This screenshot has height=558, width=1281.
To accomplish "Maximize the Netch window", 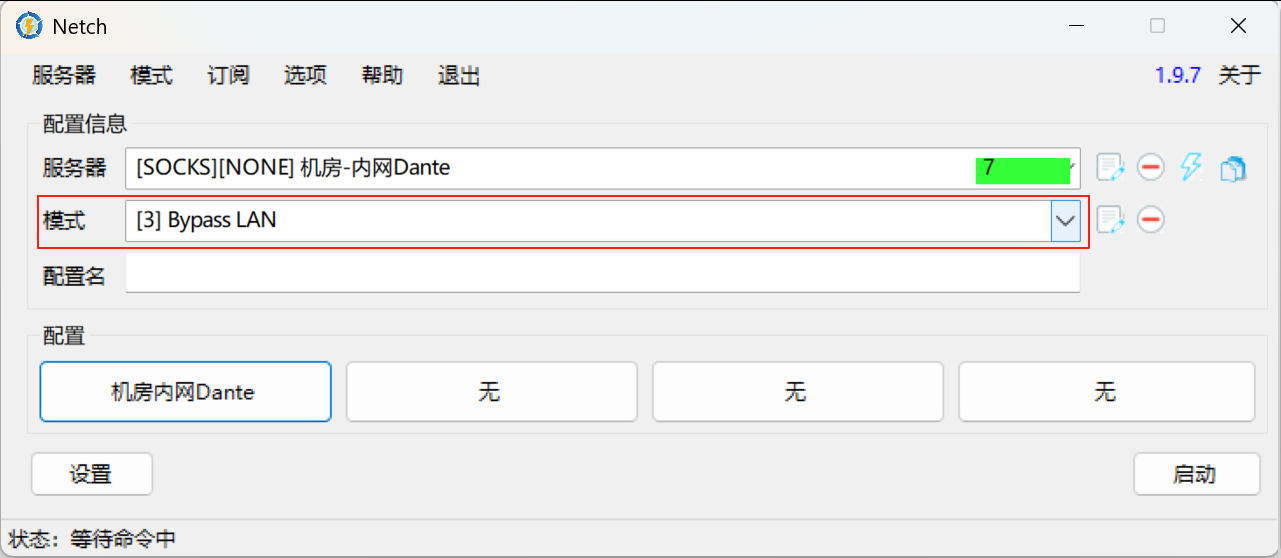I will [x=1157, y=26].
